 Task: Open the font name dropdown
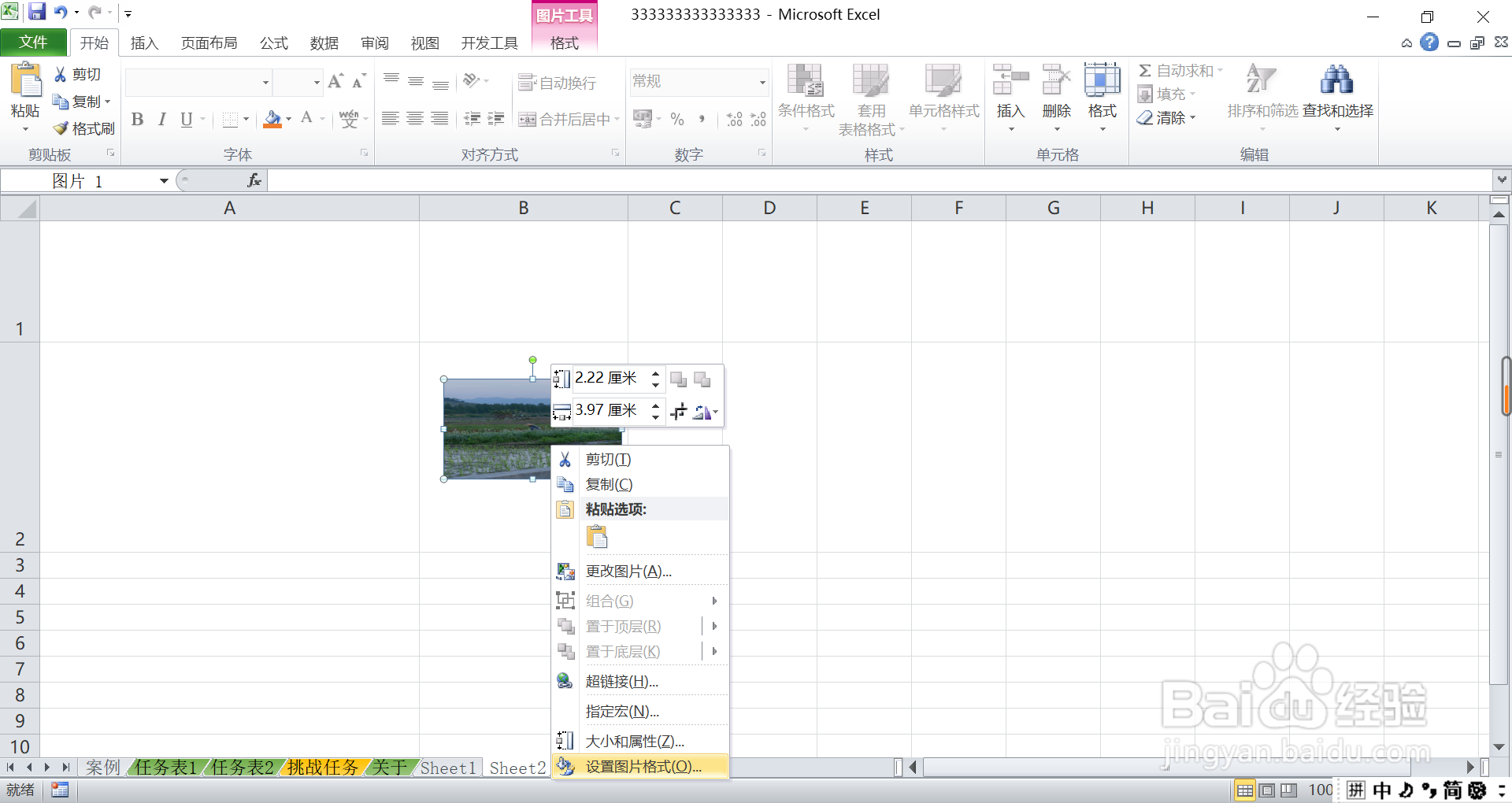tap(265, 82)
